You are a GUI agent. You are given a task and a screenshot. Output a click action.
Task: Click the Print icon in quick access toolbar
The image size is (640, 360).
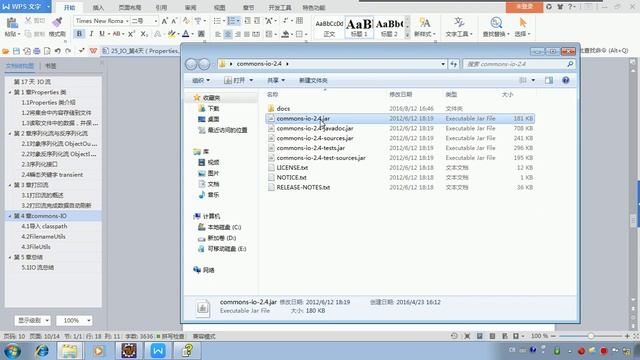pos(37,51)
